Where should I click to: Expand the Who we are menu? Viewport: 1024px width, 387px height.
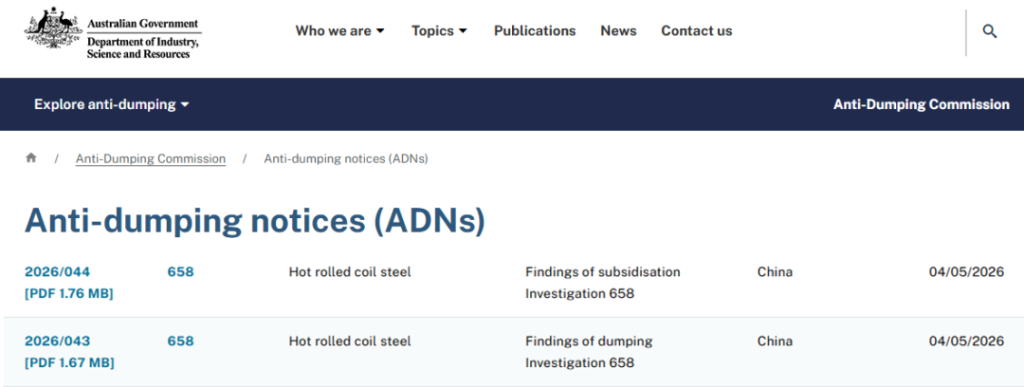tap(340, 31)
